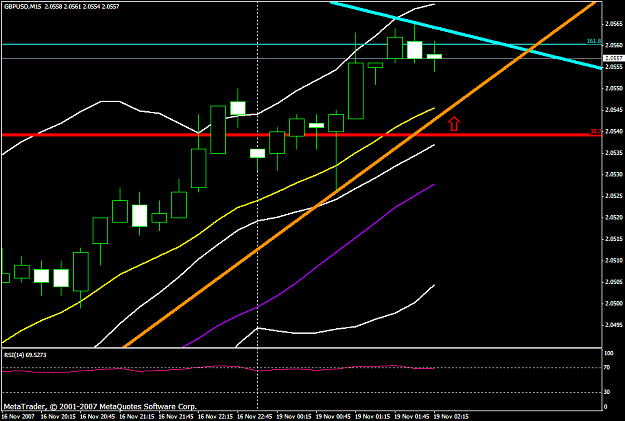Click the rightmost candle at 19 Nov 02:15
625x421 pixels.
(434, 56)
